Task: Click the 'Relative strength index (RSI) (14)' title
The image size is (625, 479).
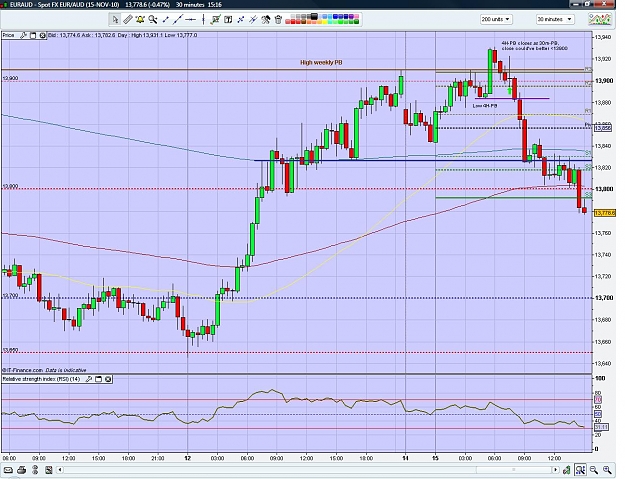Action: click(x=41, y=379)
